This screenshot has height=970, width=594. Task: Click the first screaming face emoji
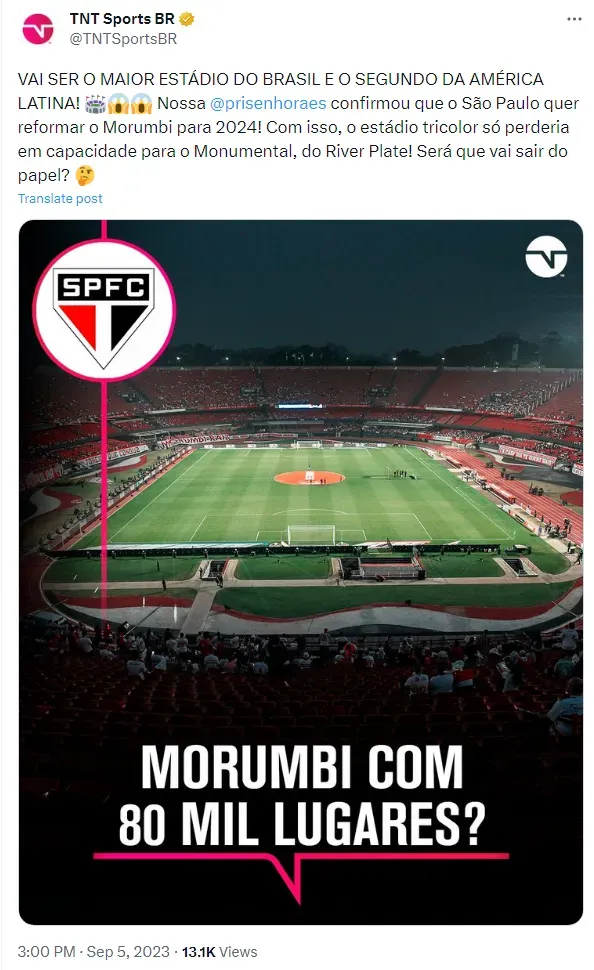pos(118,103)
